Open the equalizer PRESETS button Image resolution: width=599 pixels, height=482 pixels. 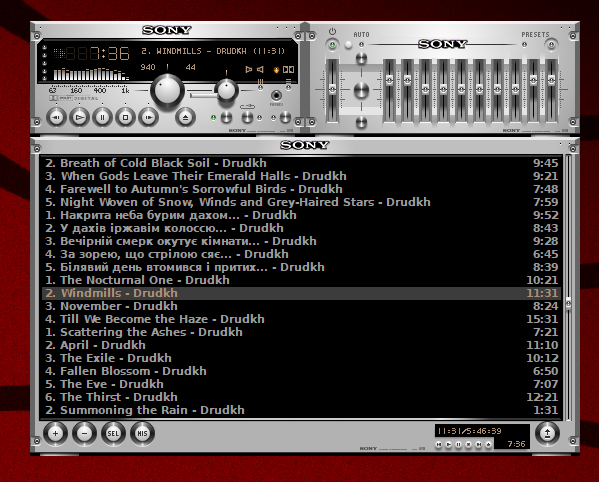(551, 45)
